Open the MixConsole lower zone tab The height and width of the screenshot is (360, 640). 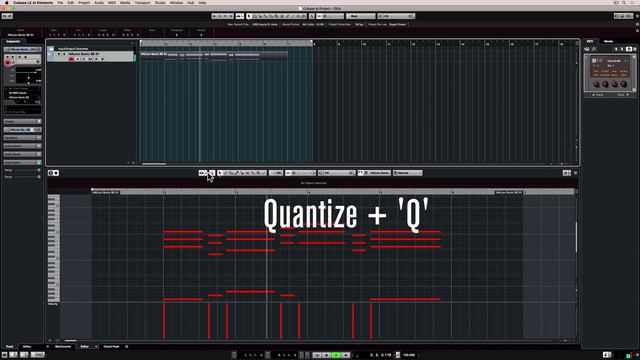pos(63,347)
